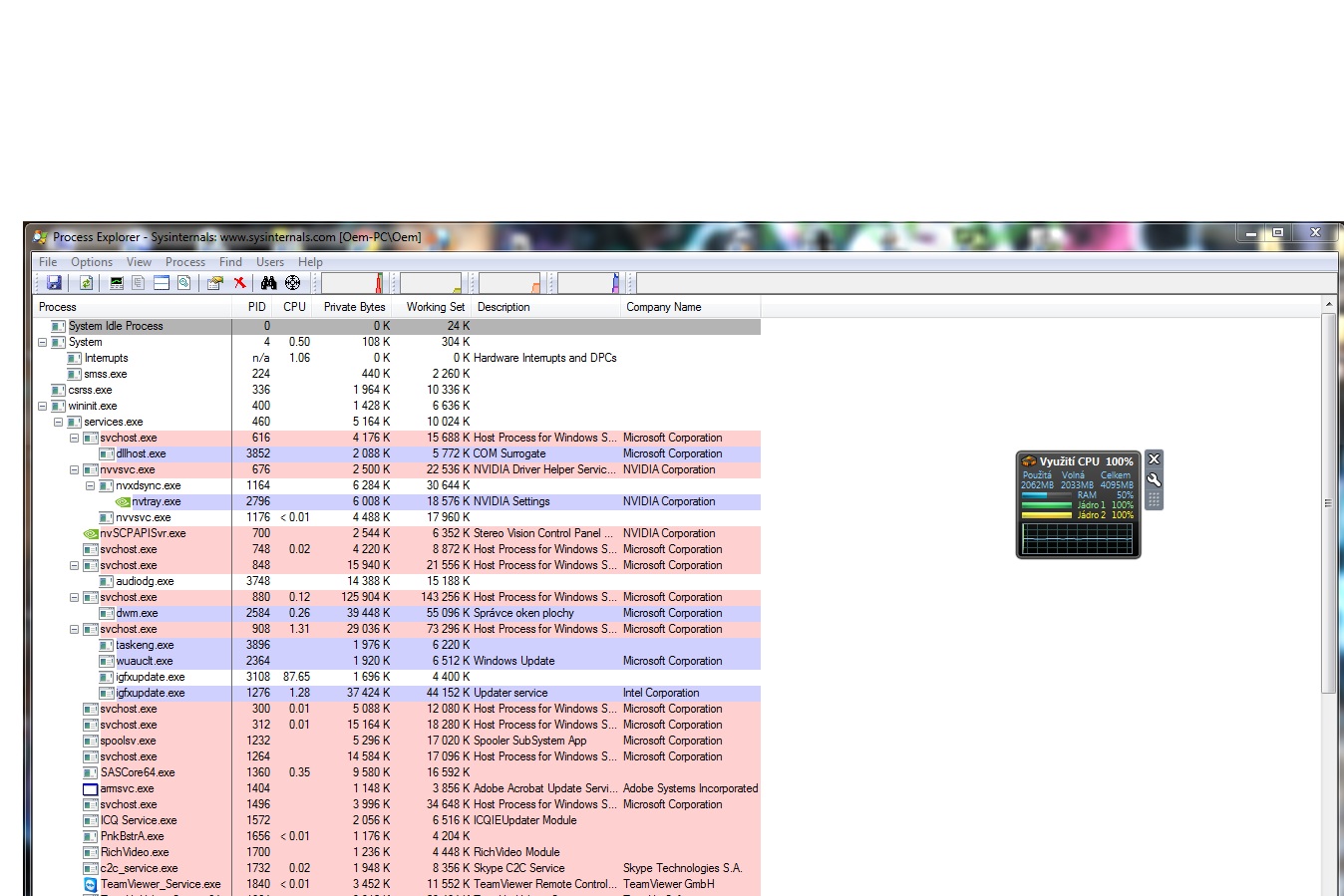
Task: Click the spoolsv.exe process icon
Action: 91,741
